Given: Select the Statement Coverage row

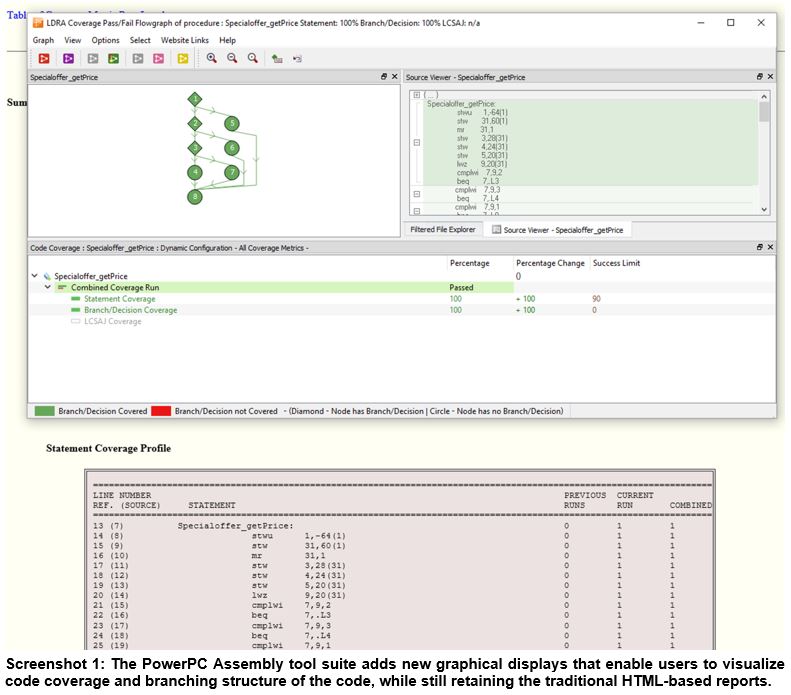Looking at the screenshot, I should [x=402, y=299].
